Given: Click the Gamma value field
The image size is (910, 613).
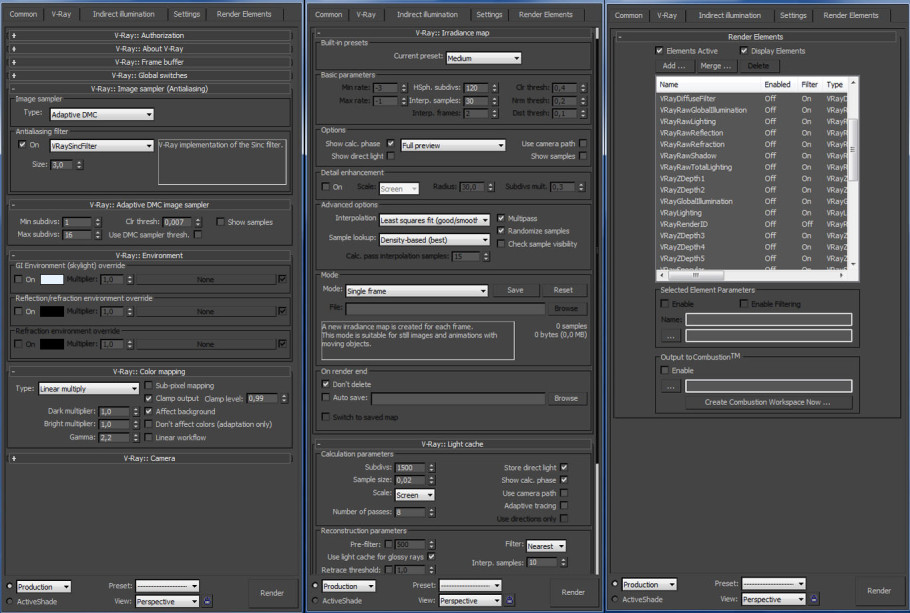Looking at the screenshot, I should click(x=114, y=438).
